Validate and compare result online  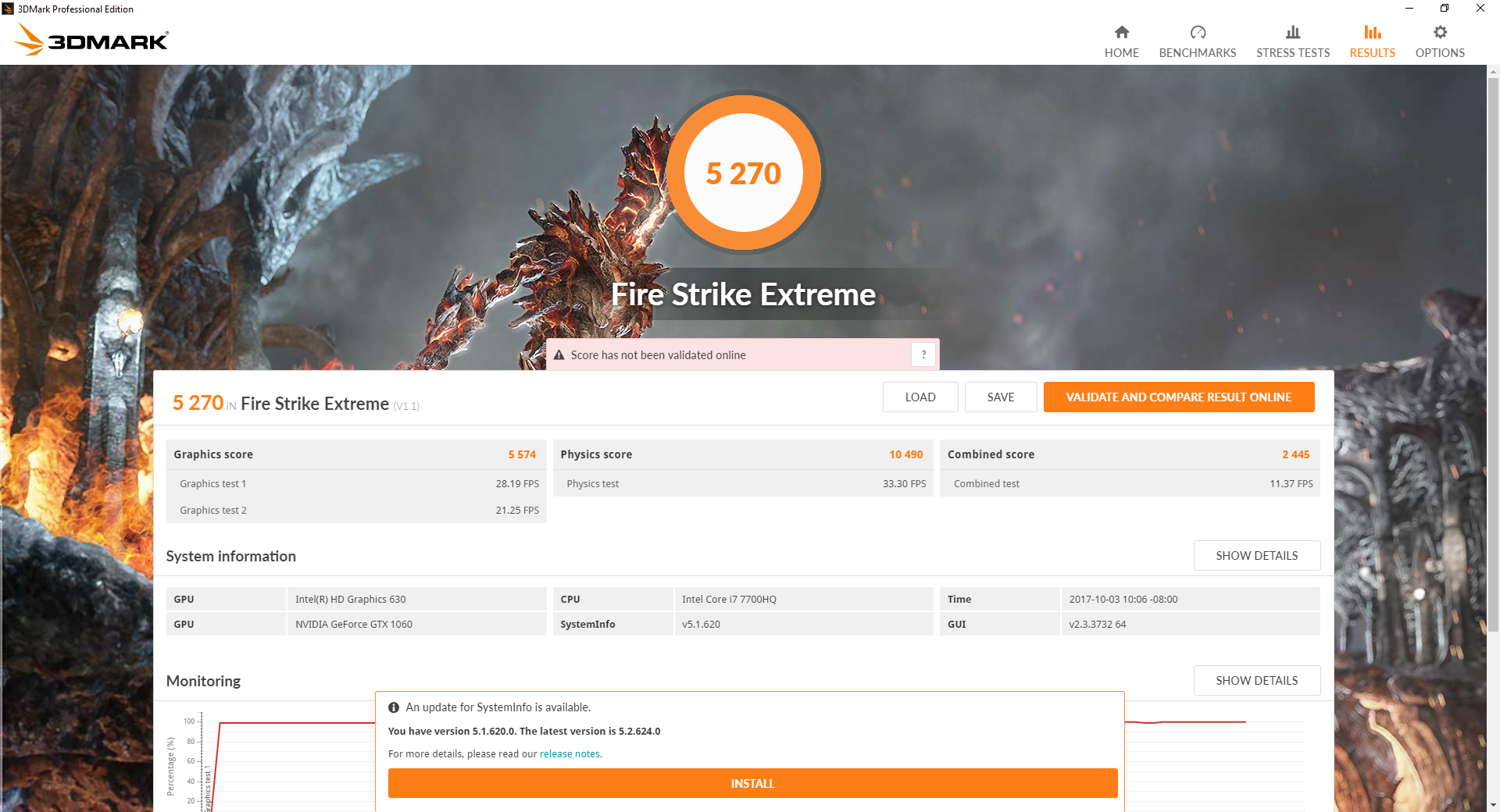tap(1179, 397)
